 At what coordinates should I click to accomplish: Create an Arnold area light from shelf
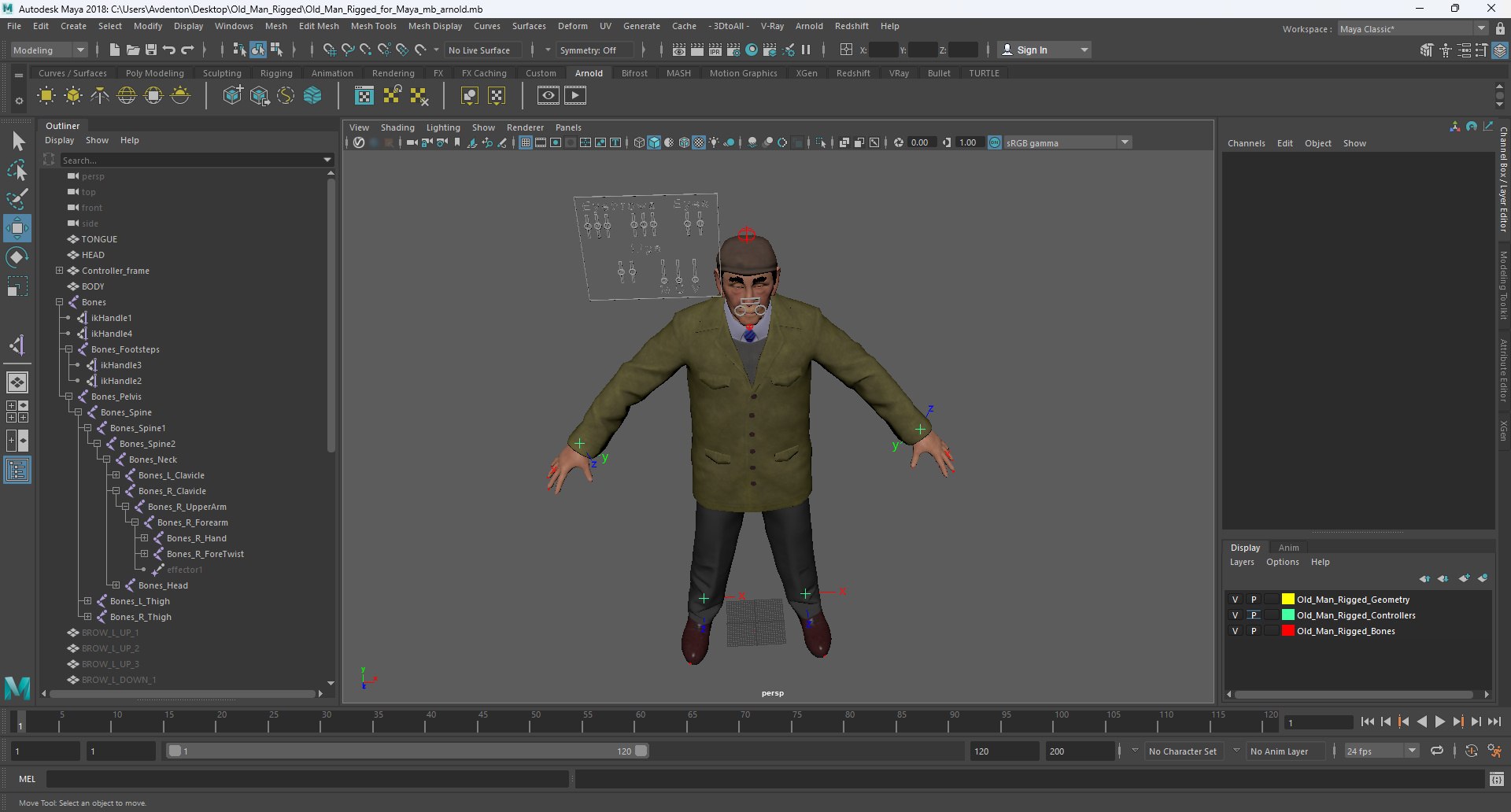point(46,96)
